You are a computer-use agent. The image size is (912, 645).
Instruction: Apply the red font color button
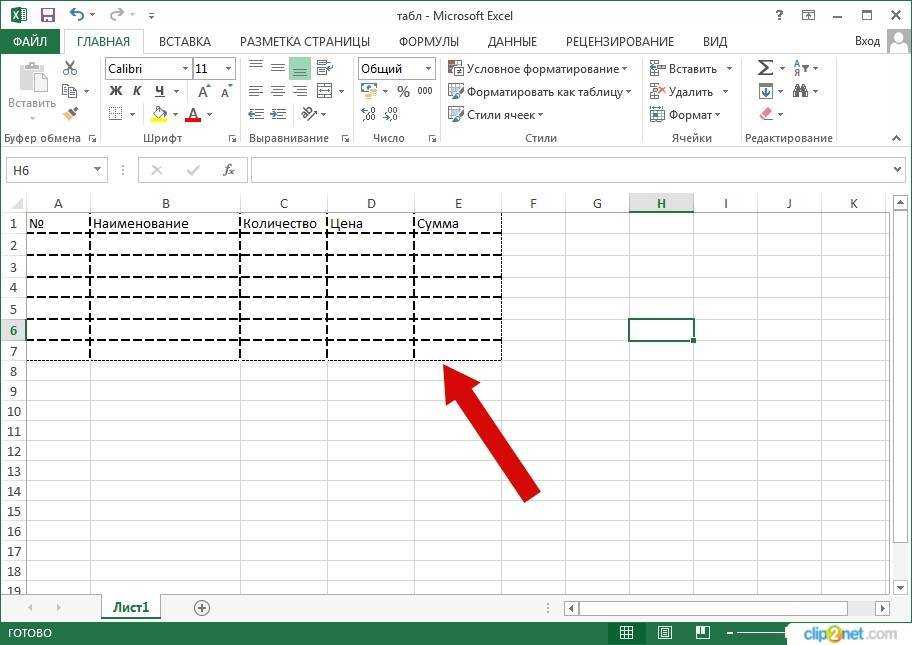coord(193,114)
